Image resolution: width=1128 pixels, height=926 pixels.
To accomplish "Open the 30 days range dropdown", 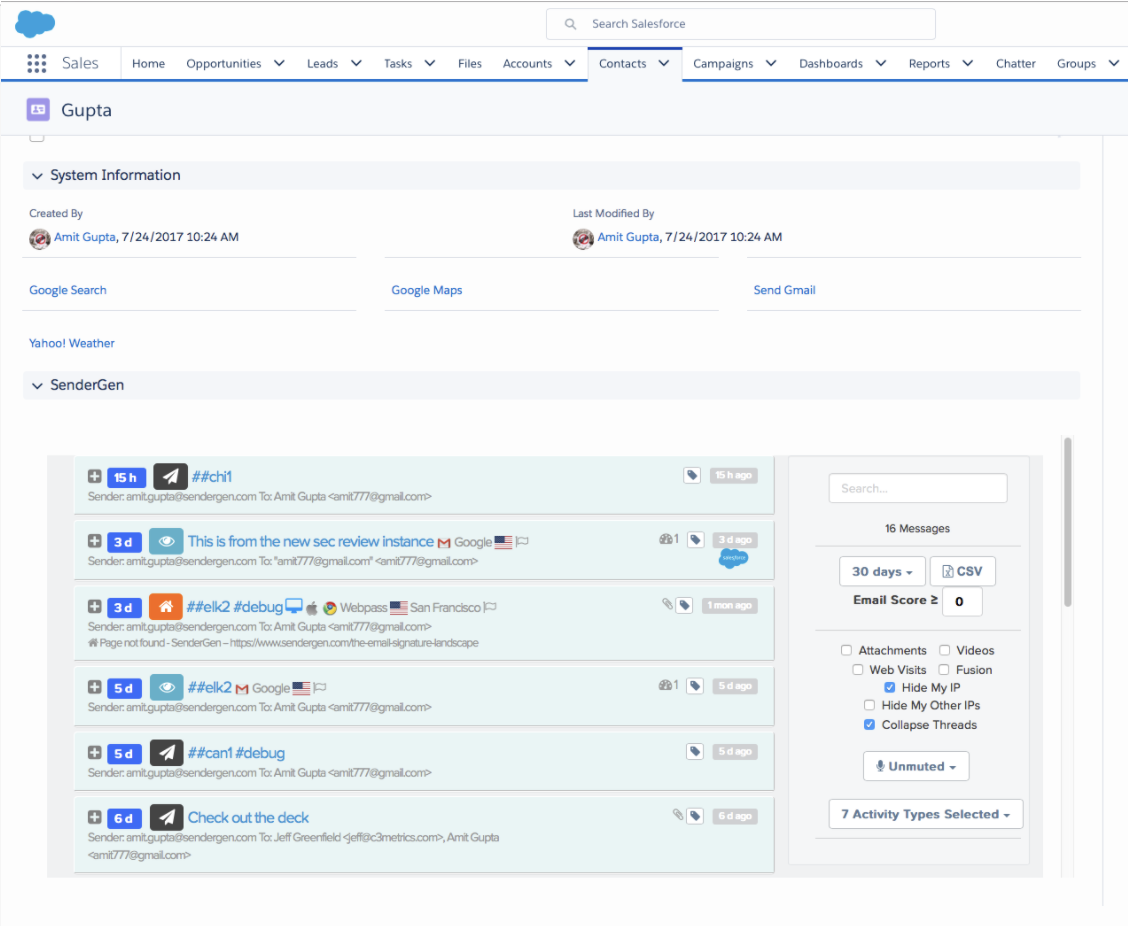I will pos(882,571).
